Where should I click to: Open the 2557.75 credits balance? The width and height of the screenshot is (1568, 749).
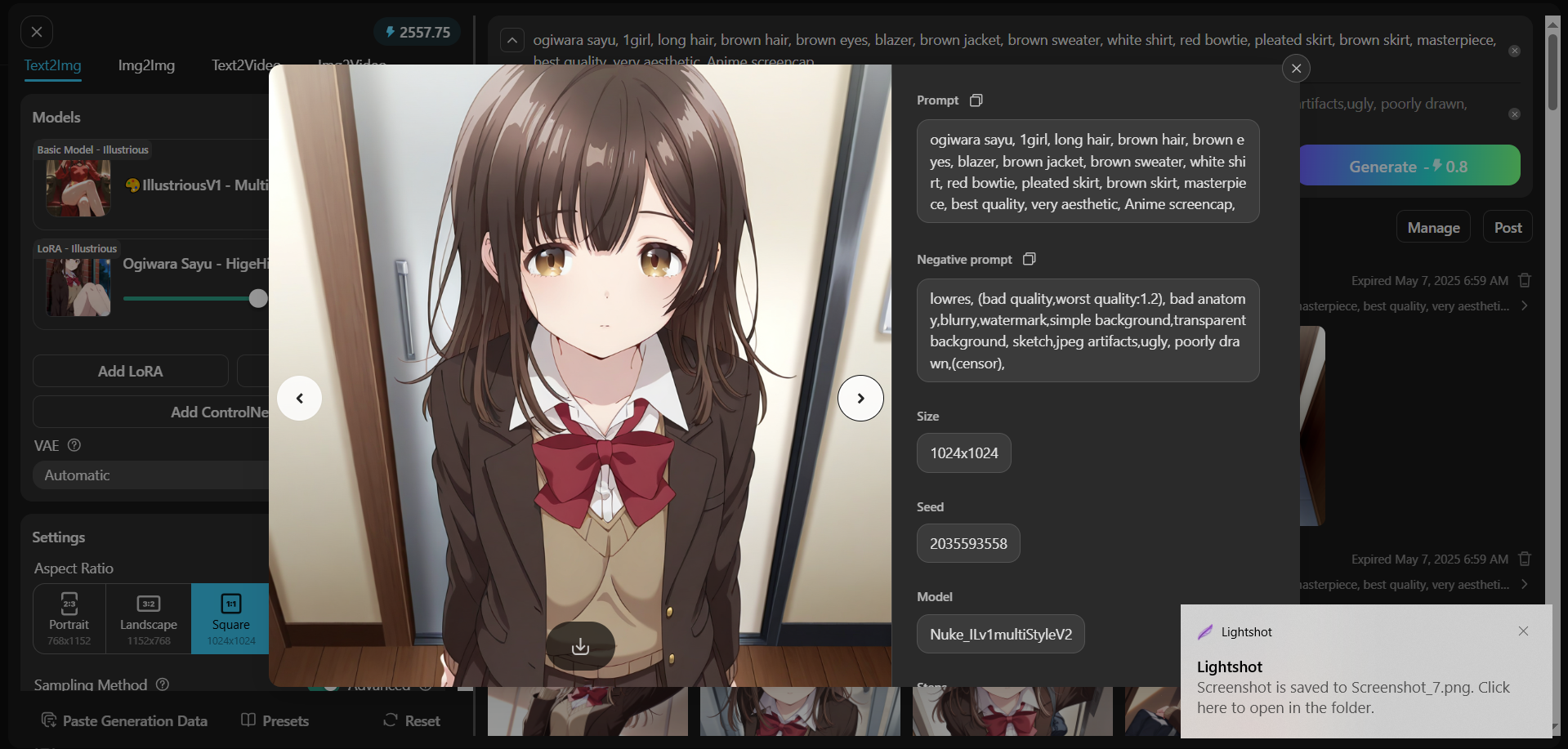coord(418,32)
